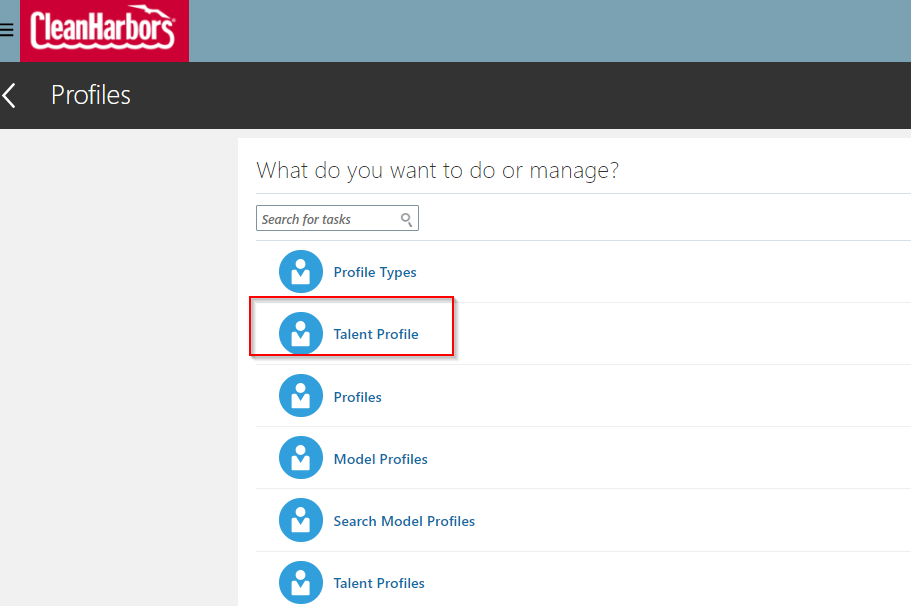Click the search magnifier icon in tasks field
Viewport: 911px width, 606px height.
[x=407, y=218]
